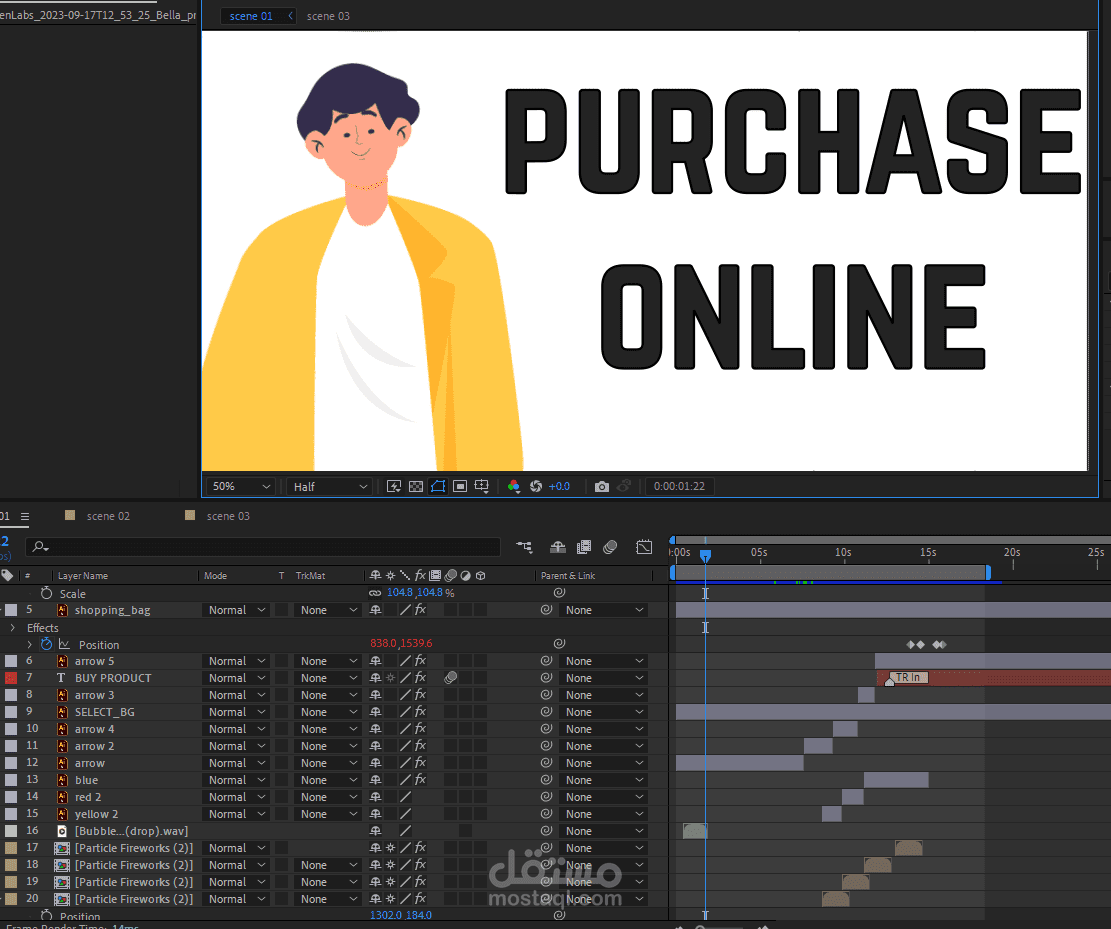Click the exposure value +0.0

click(x=559, y=486)
